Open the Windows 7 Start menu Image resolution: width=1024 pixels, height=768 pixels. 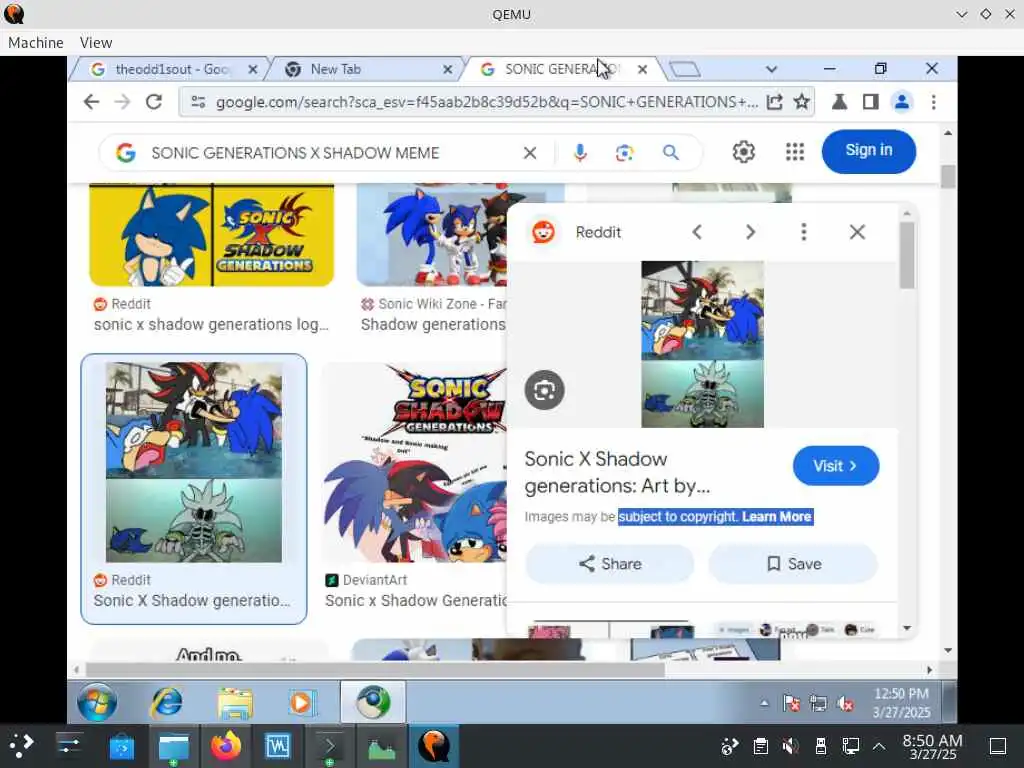click(x=97, y=702)
